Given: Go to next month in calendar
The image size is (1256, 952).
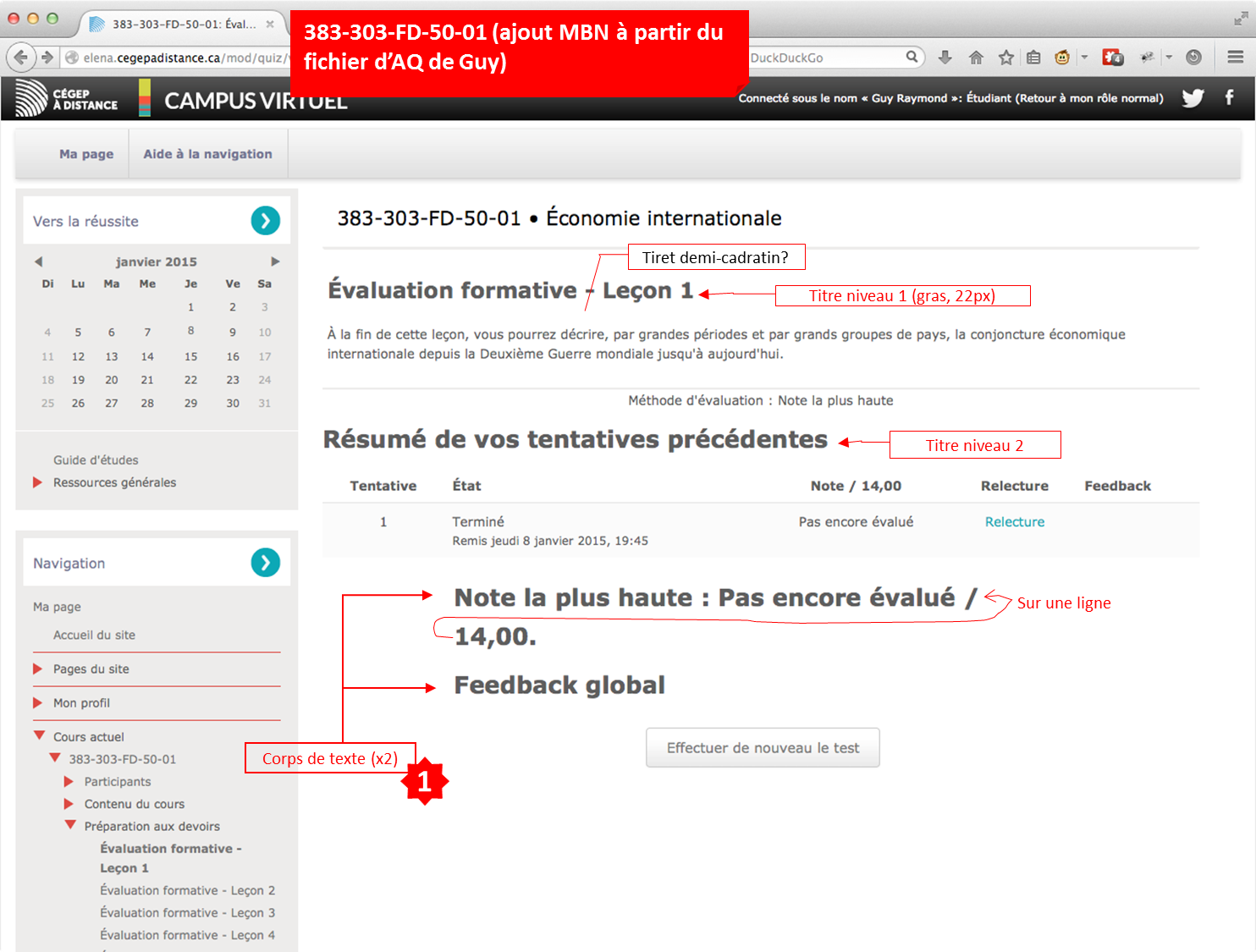Looking at the screenshot, I should [275, 261].
